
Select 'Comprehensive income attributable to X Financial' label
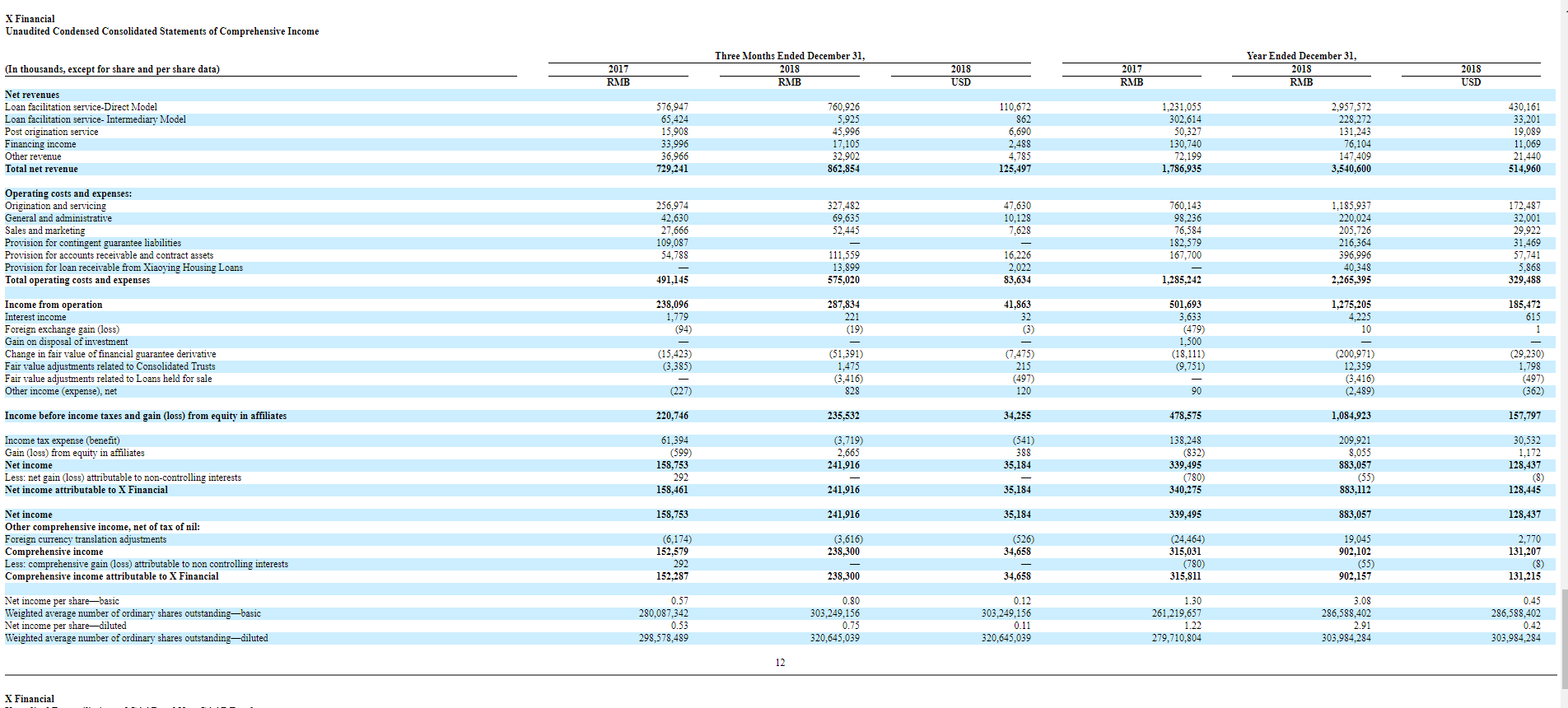coord(112,576)
